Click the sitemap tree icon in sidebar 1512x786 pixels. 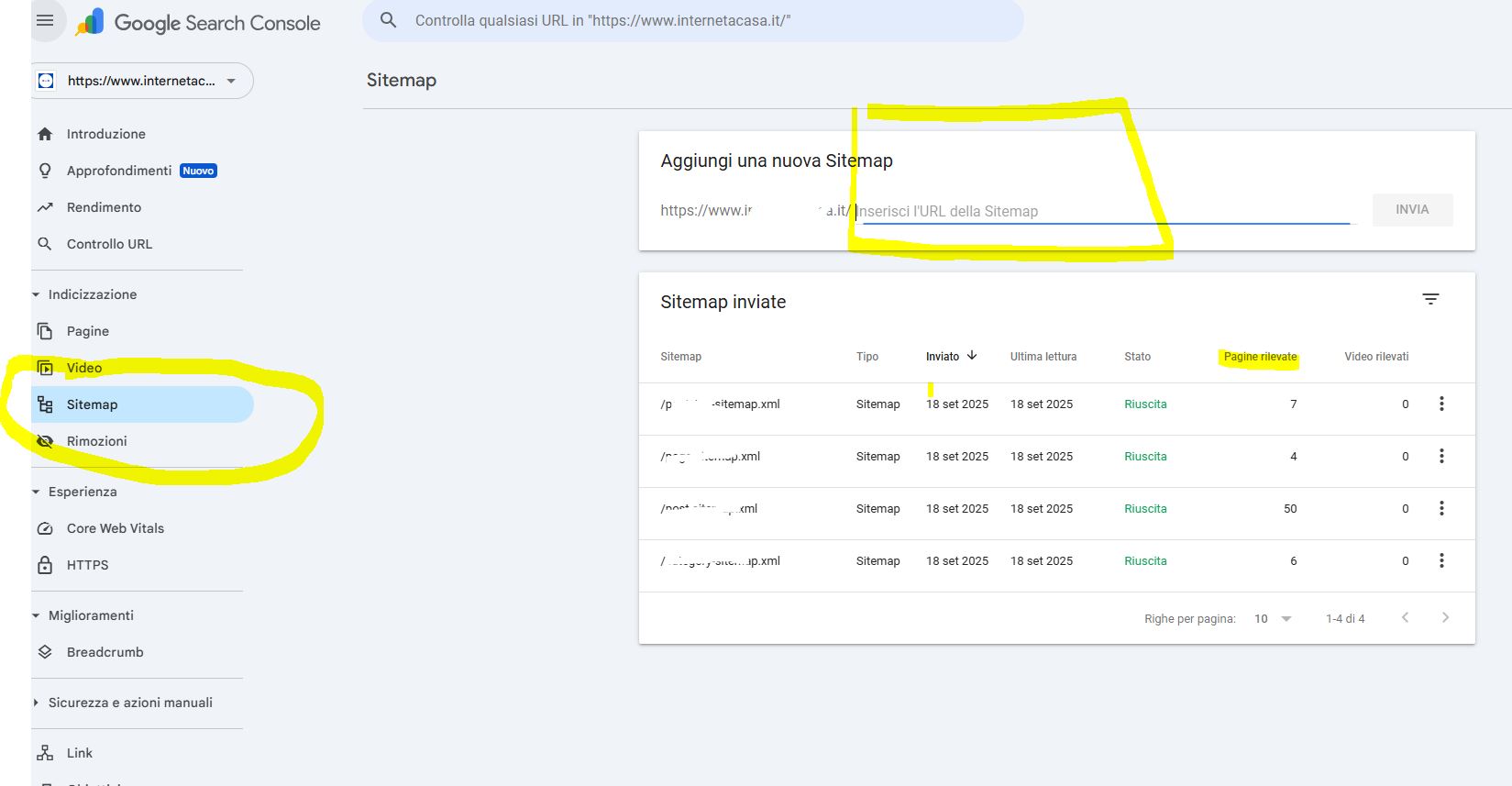click(45, 404)
